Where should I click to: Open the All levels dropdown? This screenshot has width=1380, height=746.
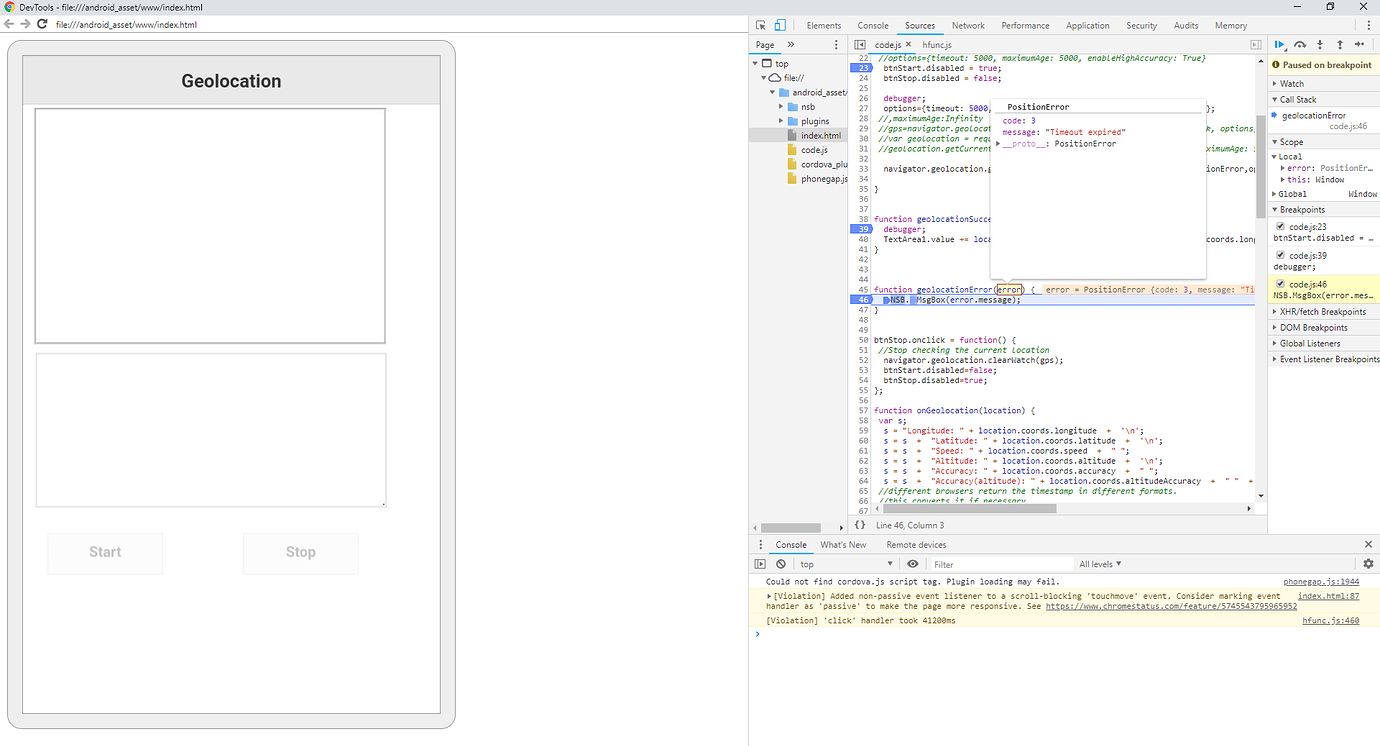[x=1099, y=563]
